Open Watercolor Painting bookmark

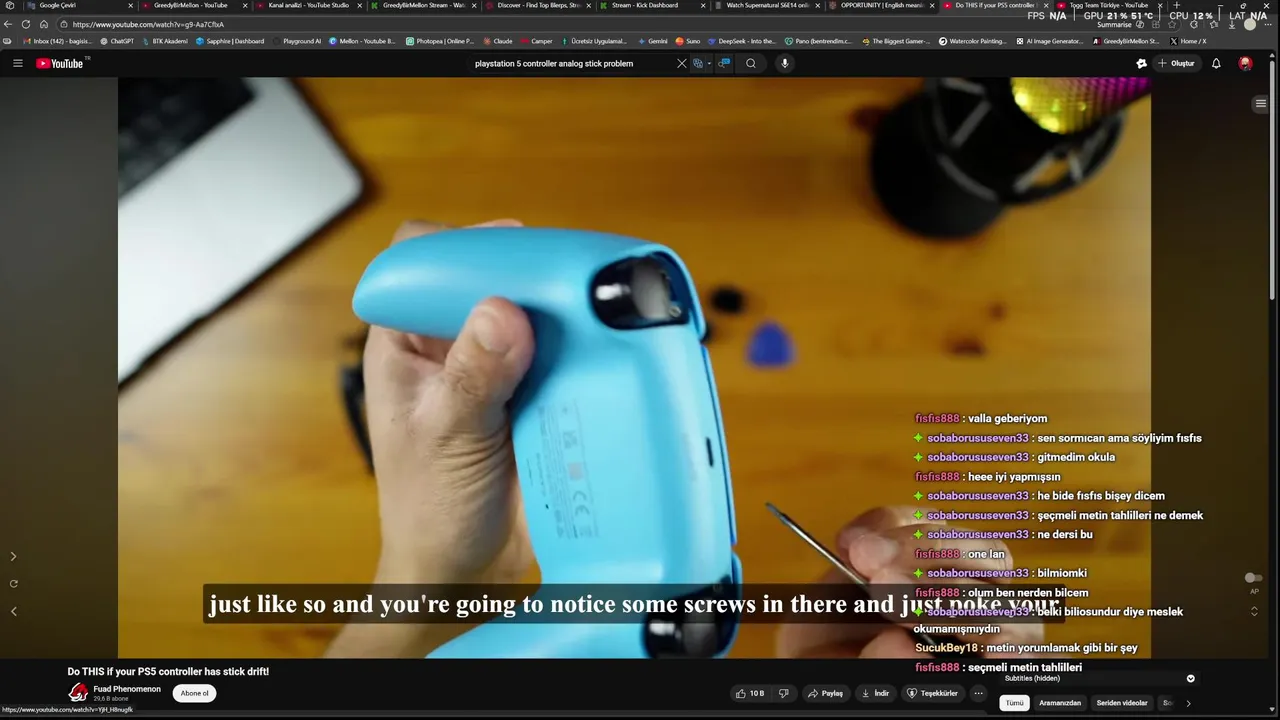[973, 41]
